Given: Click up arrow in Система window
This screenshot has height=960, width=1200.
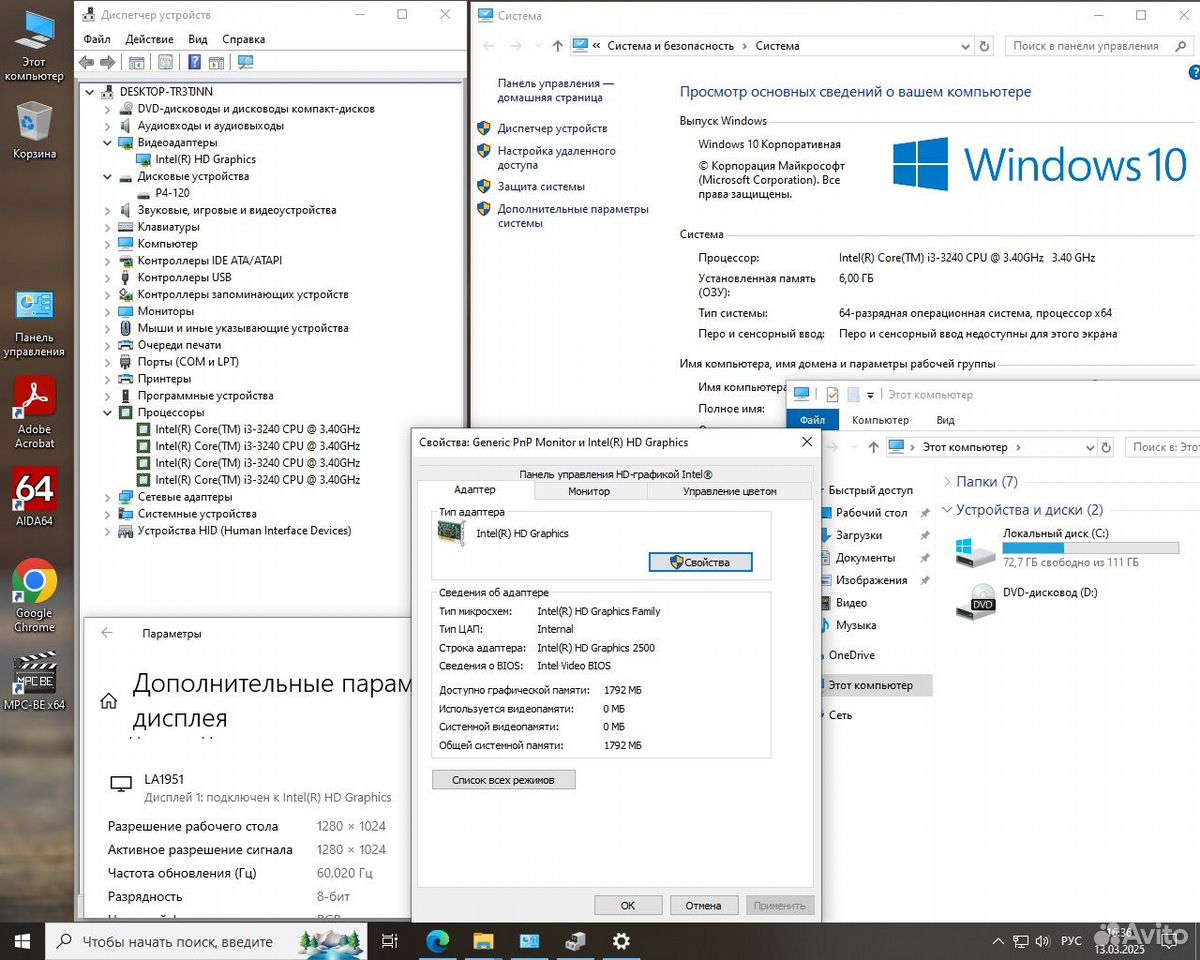Looking at the screenshot, I should pyautogui.click(x=558, y=46).
